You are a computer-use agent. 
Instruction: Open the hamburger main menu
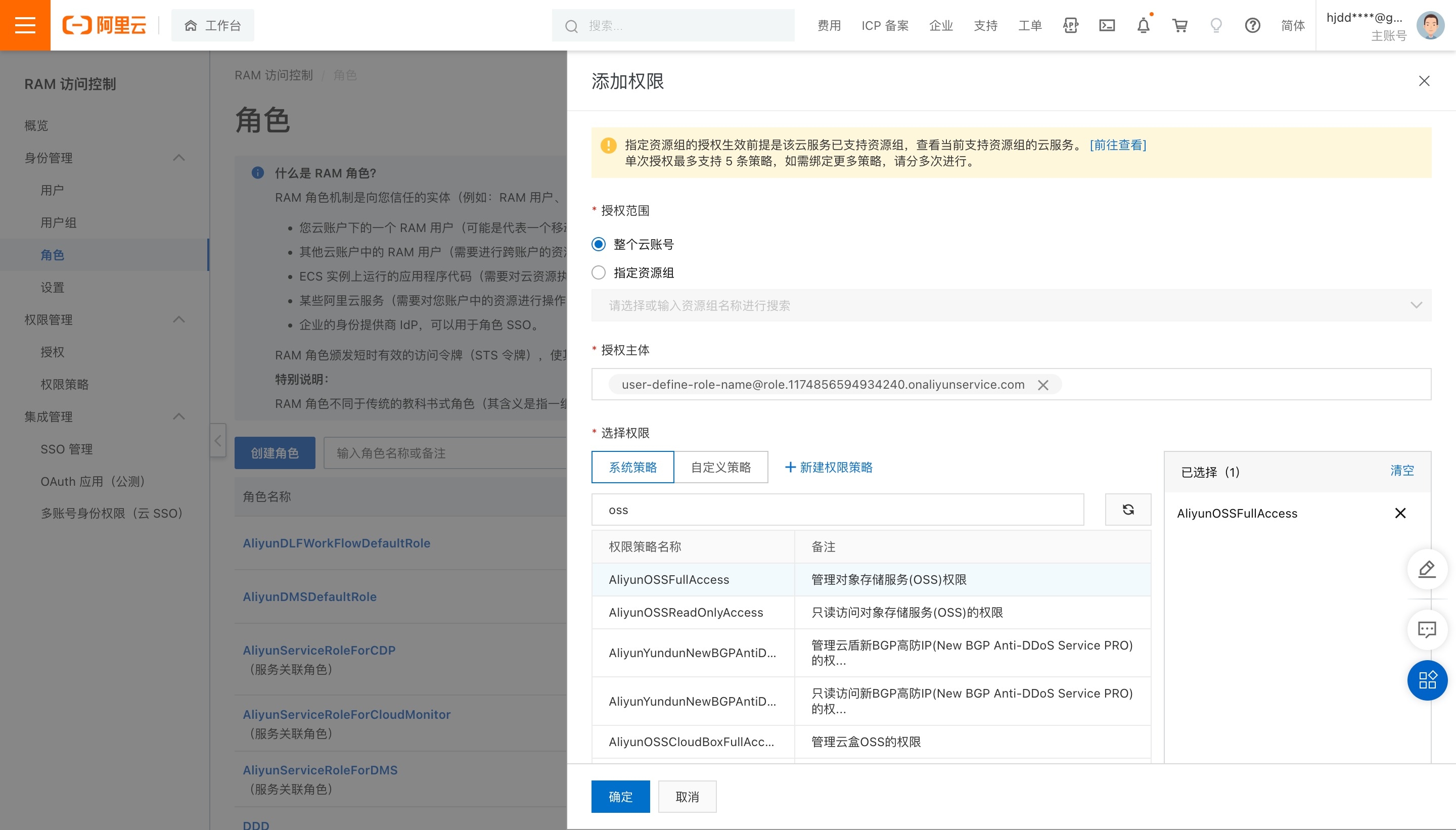(25, 25)
